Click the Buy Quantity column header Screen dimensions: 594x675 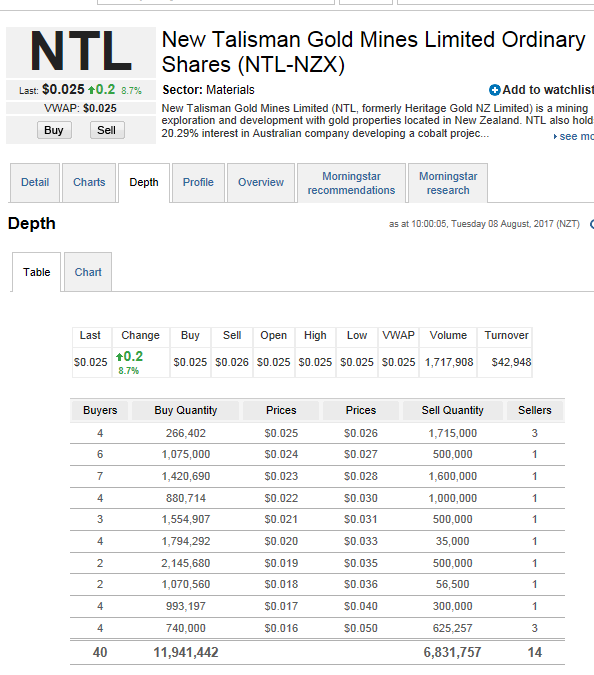point(186,410)
